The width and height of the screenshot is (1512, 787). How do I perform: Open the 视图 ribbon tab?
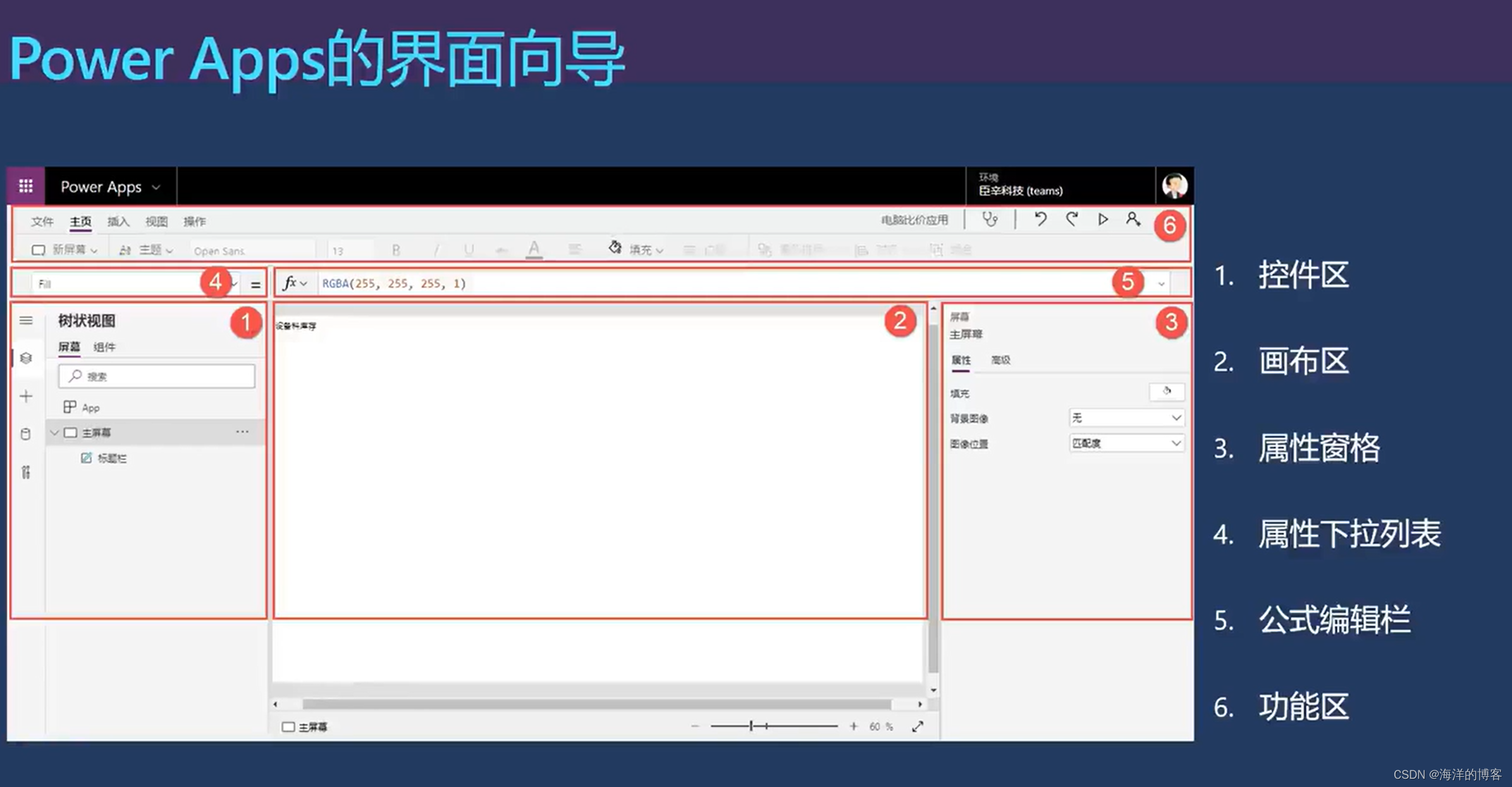pos(156,221)
